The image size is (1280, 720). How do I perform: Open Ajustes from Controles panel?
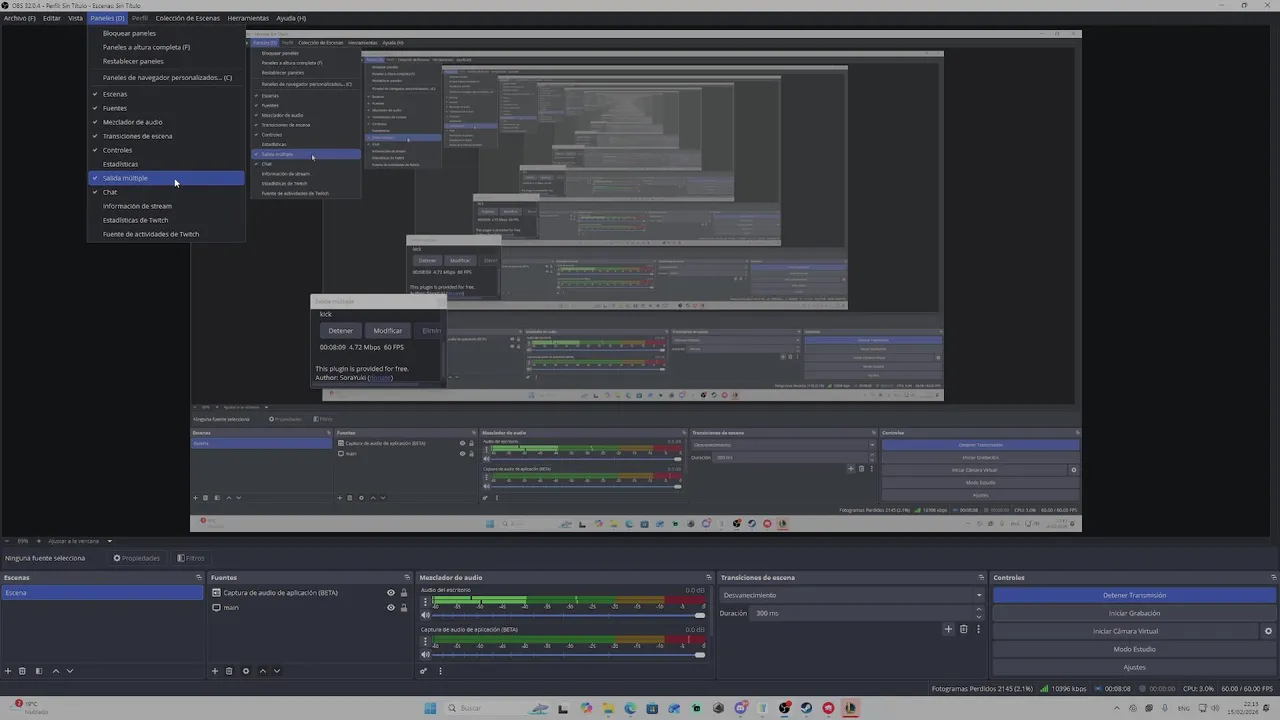1134,667
